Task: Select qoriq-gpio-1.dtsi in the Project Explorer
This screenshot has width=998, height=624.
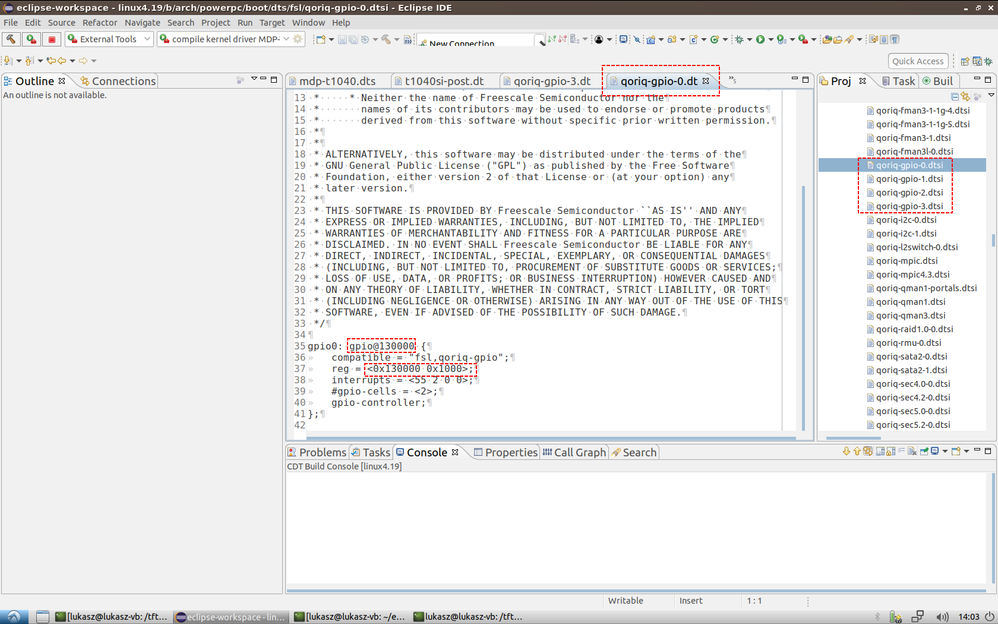Action: click(908, 179)
